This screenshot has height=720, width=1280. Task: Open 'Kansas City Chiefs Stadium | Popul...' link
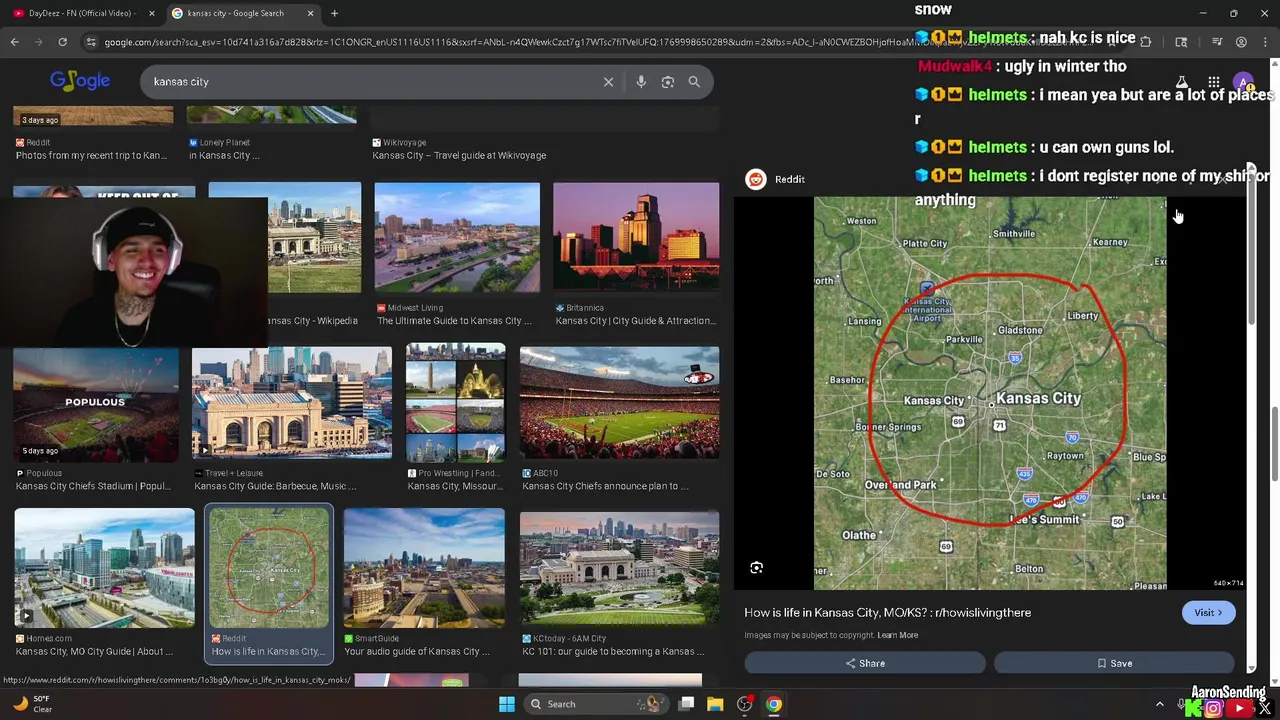(x=93, y=486)
